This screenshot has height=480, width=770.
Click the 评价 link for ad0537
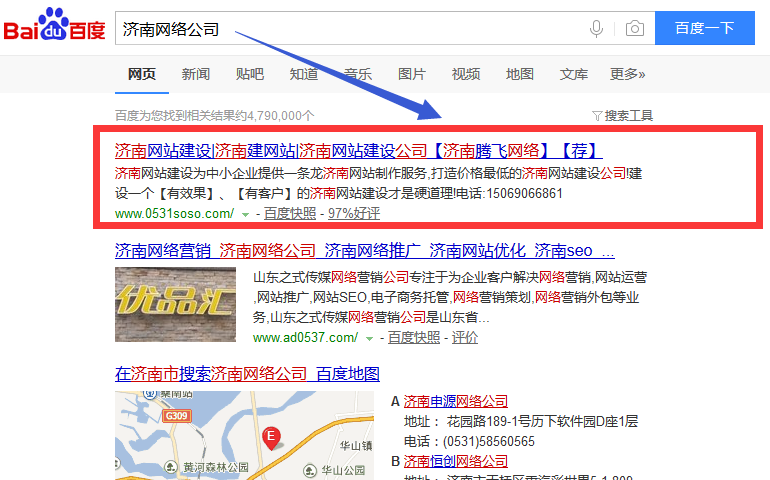465,338
